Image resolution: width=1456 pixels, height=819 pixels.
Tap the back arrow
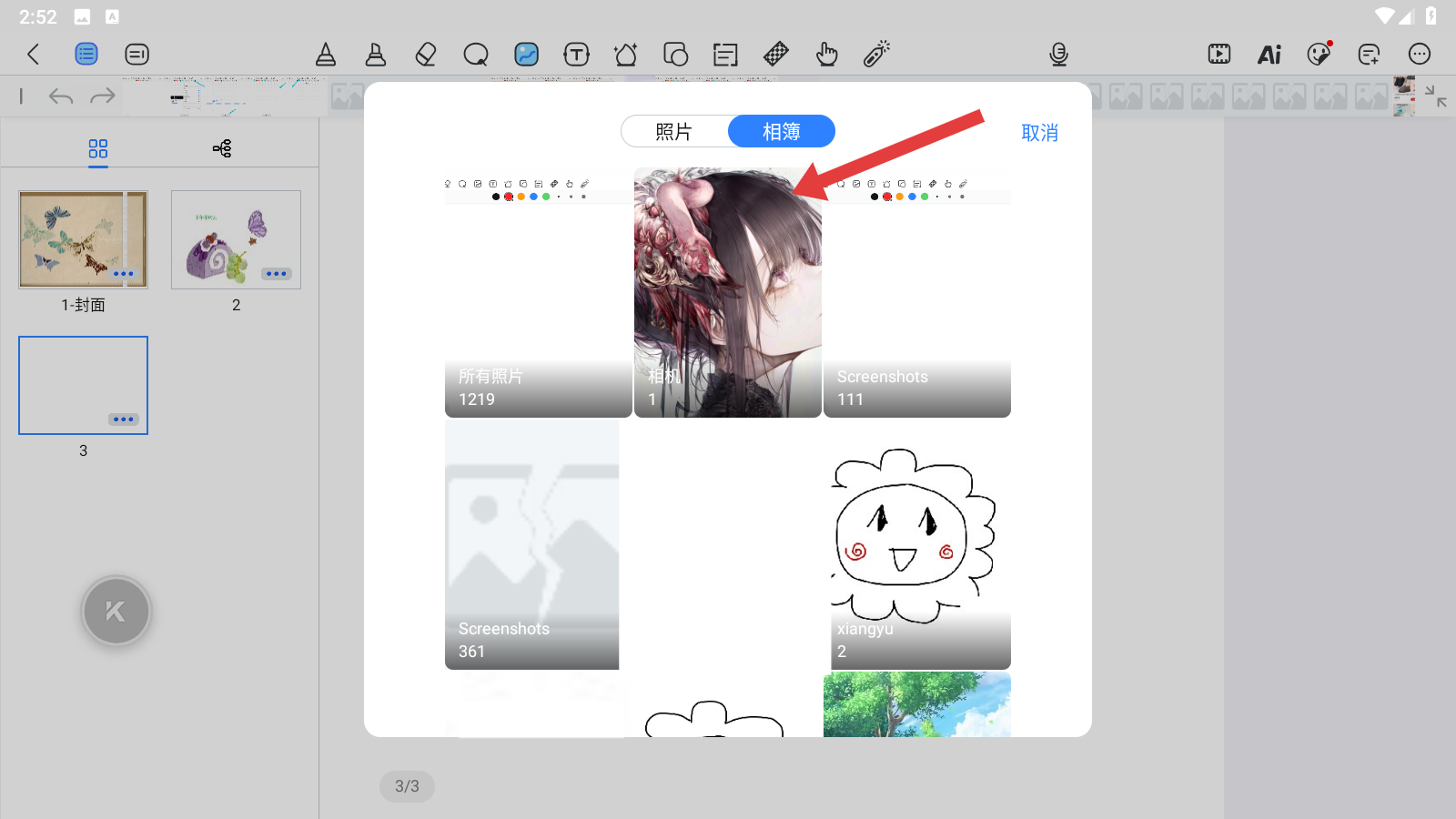click(34, 55)
